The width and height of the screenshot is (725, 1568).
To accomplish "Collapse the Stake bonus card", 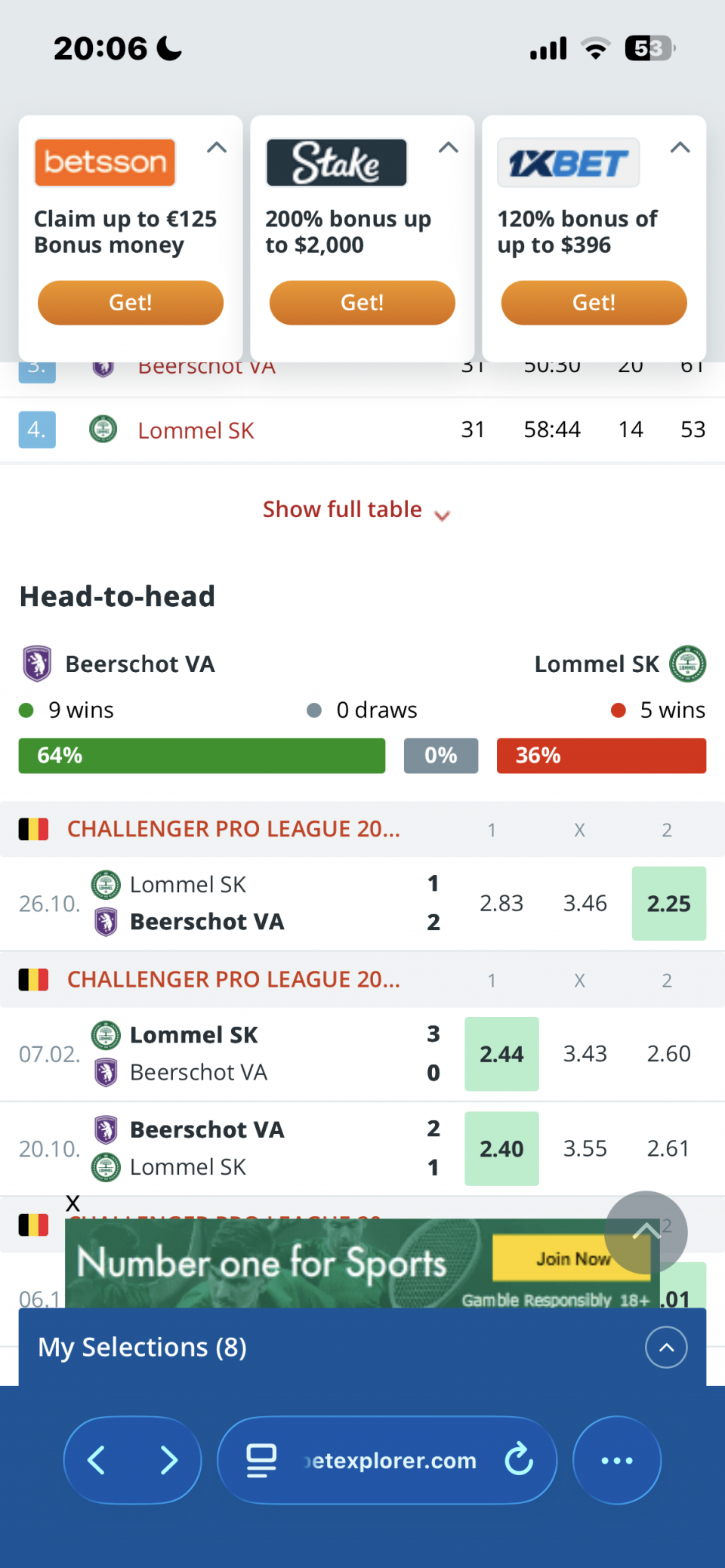I will click(449, 148).
